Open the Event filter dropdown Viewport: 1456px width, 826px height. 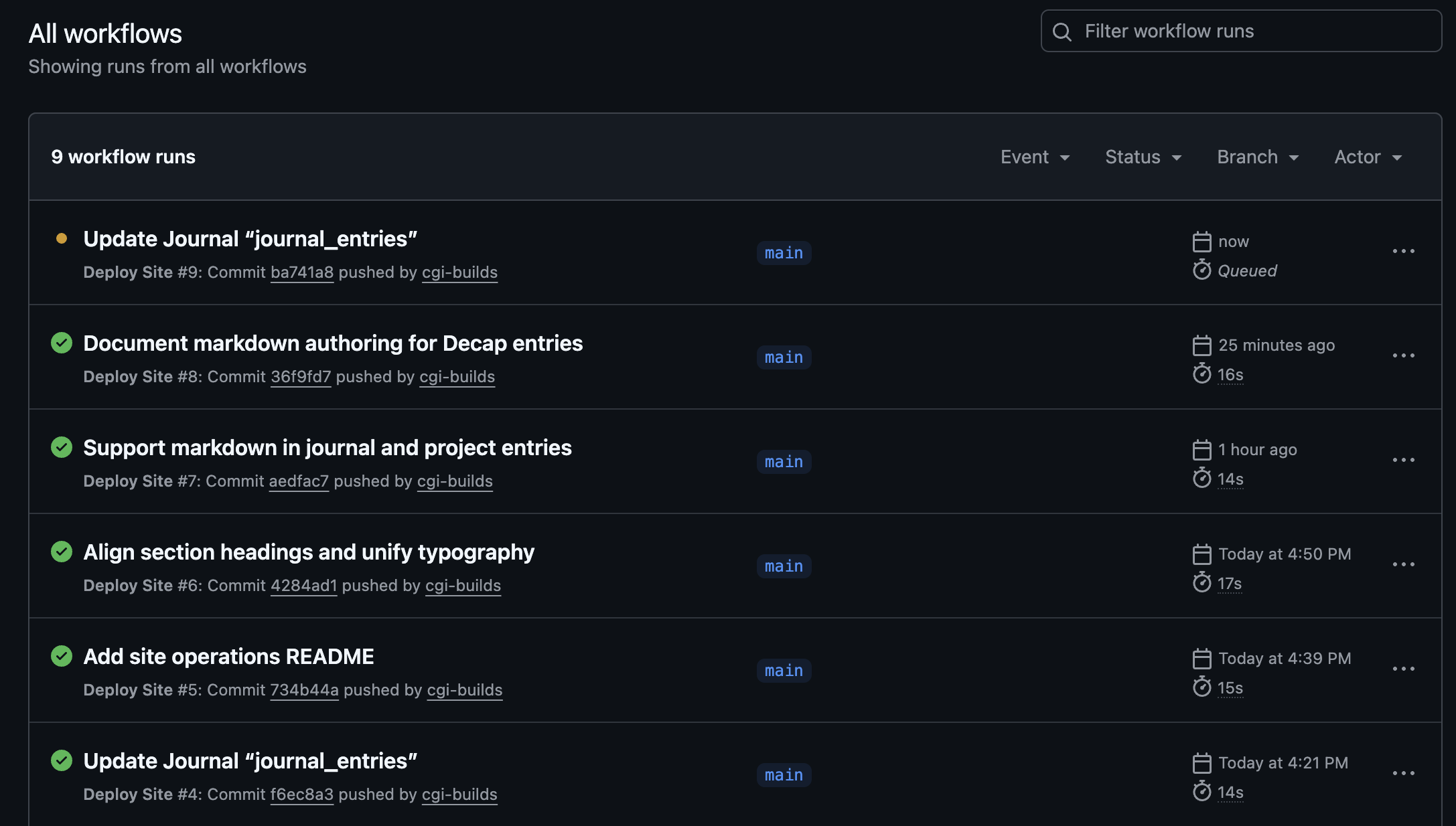click(x=1034, y=157)
